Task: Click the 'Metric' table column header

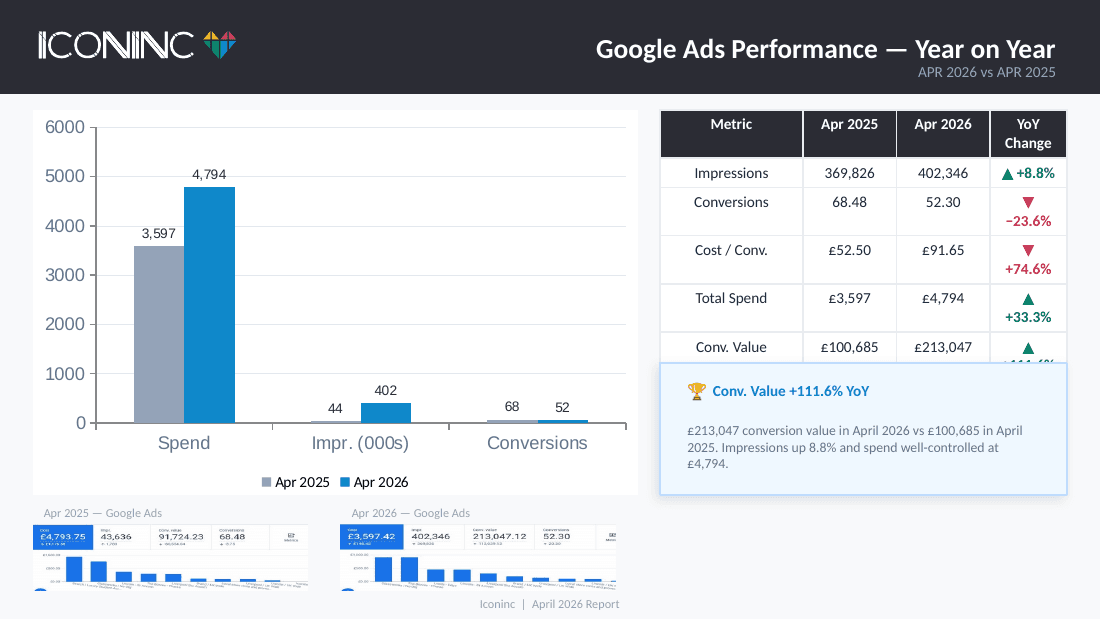Action: tap(731, 124)
